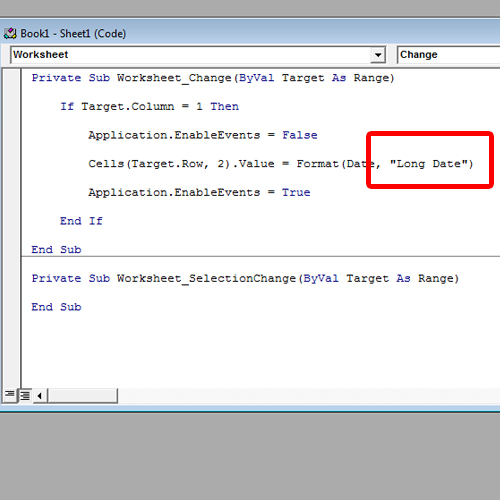Place cursor on the End If line
Viewport: 500px width, 500px height.
(81, 221)
